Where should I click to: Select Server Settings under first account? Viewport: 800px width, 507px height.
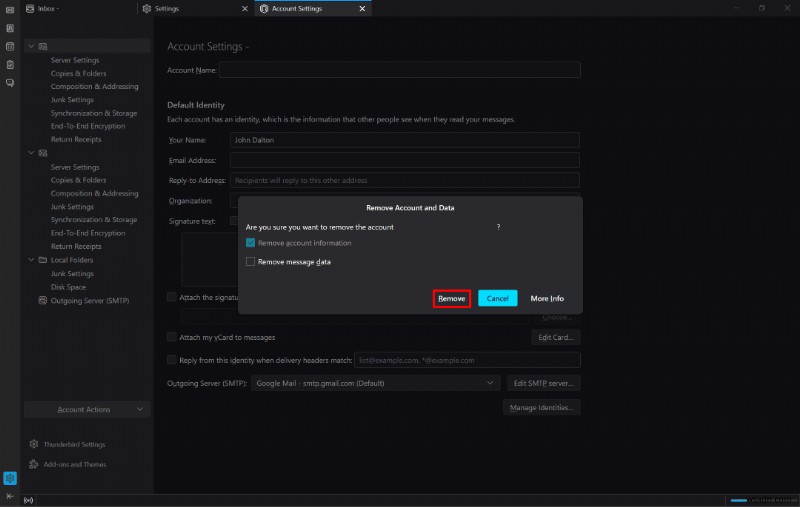(x=75, y=60)
